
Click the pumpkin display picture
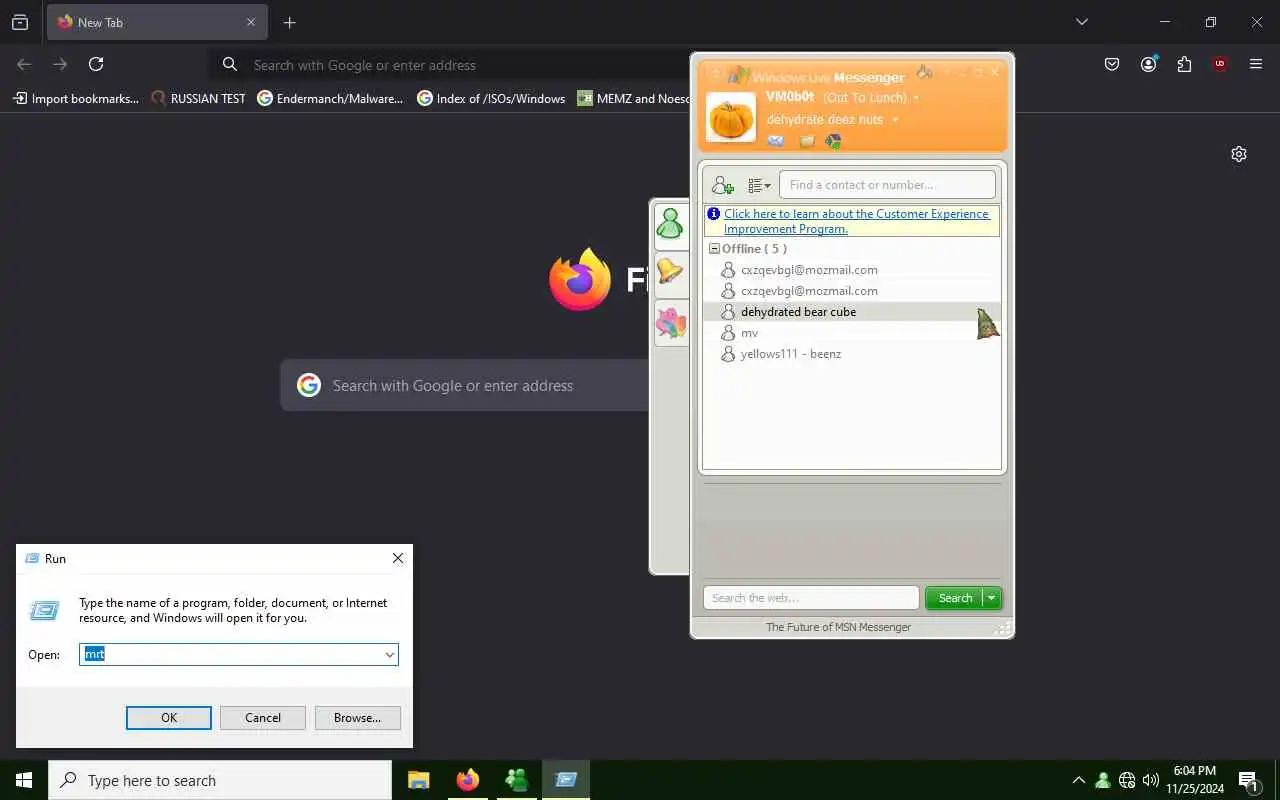pos(731,118)
